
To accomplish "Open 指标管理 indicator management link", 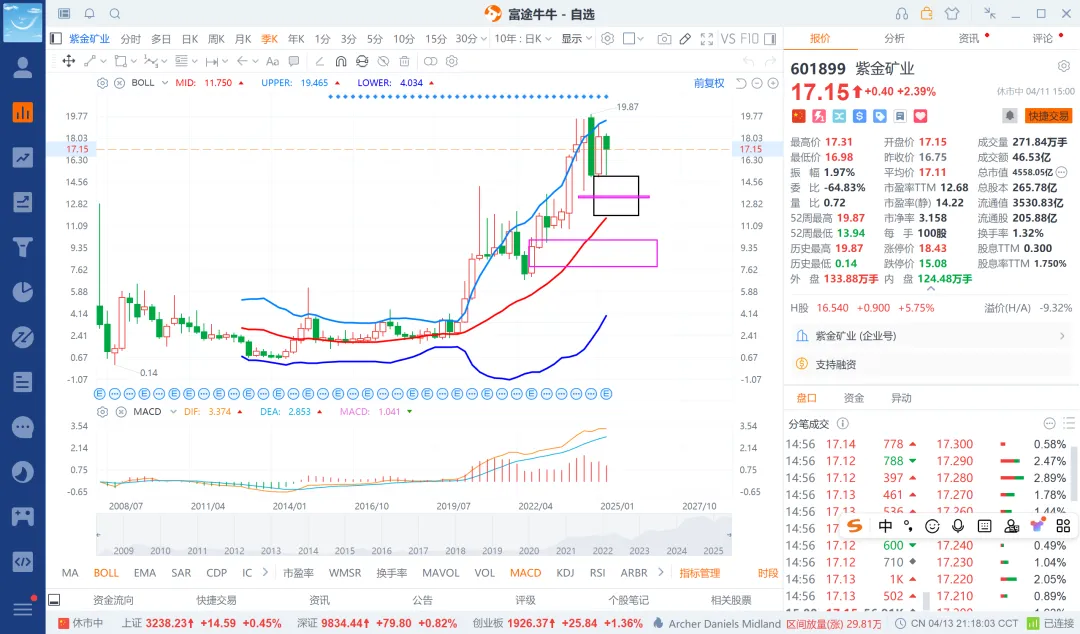I will (x=699, y=573).
